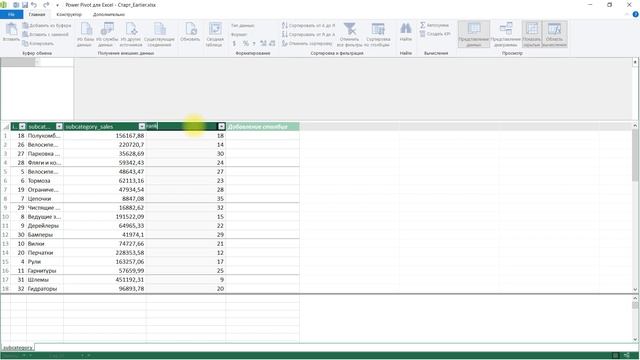Select cell with value 96893,78
This screenshot has height=360, width=640.
[x=104, y=289]
